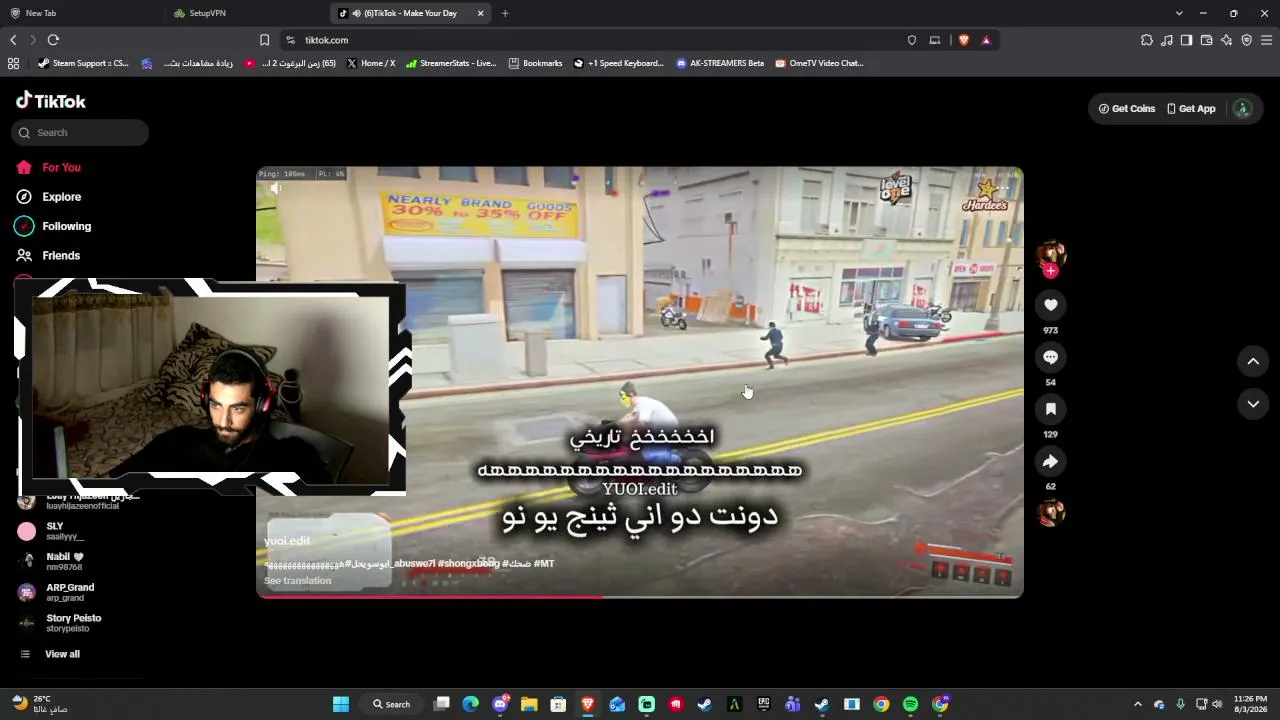Image resolution: width=1280 pixels, height=720 pixels.
Task: Show hidden system tray icons
Action: [x=1137, y=704]
